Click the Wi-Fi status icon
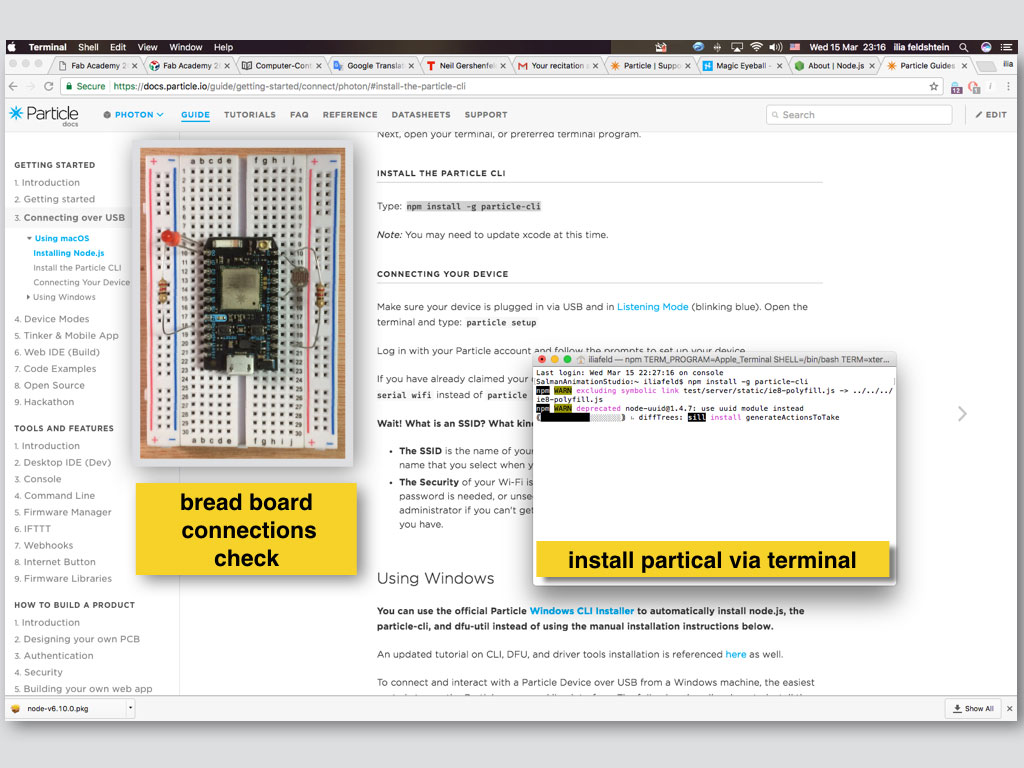 click(756, 47)
